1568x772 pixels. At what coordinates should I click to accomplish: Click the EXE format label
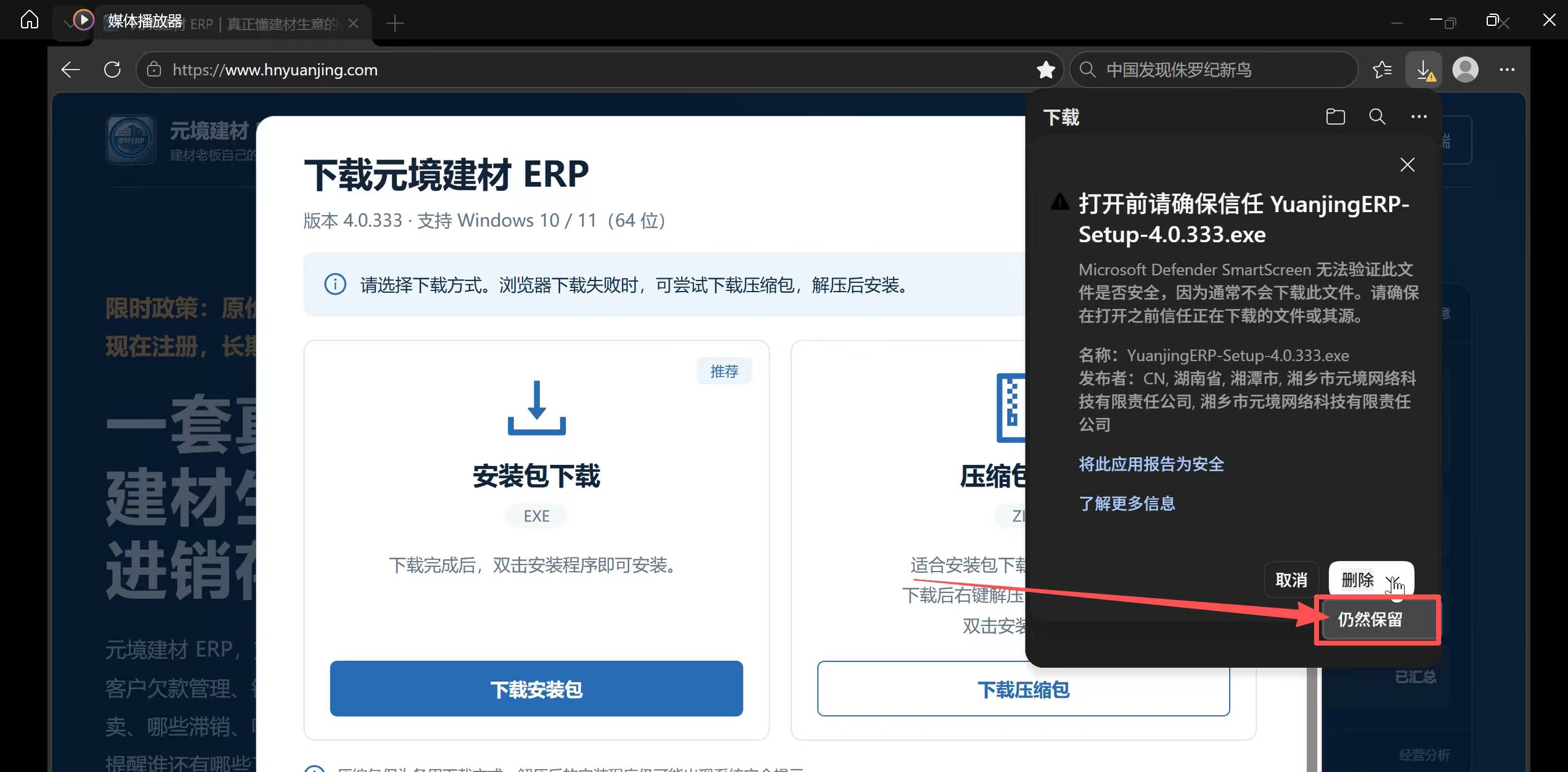tap(536, 516)
